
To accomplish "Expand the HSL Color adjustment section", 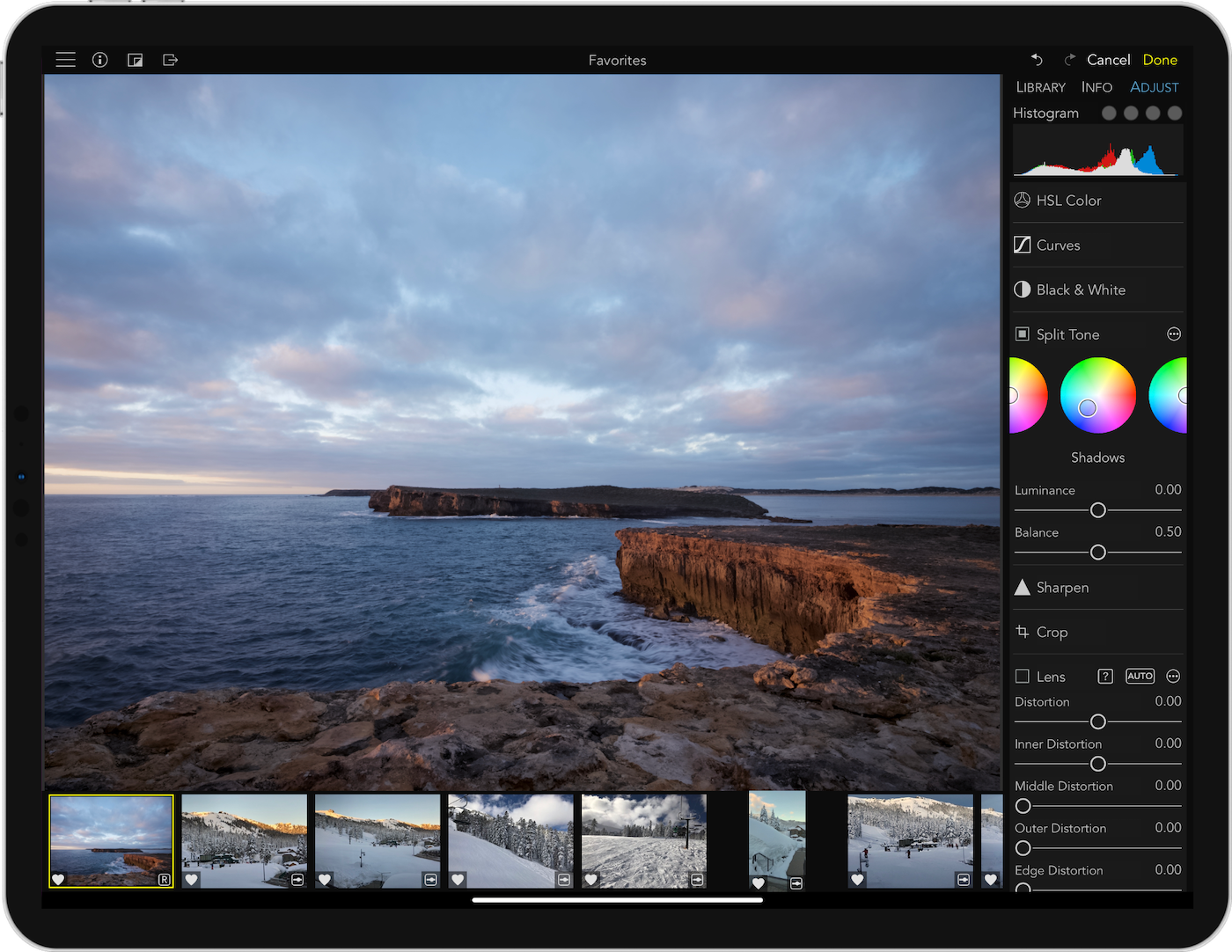I will pos(1068,201).
